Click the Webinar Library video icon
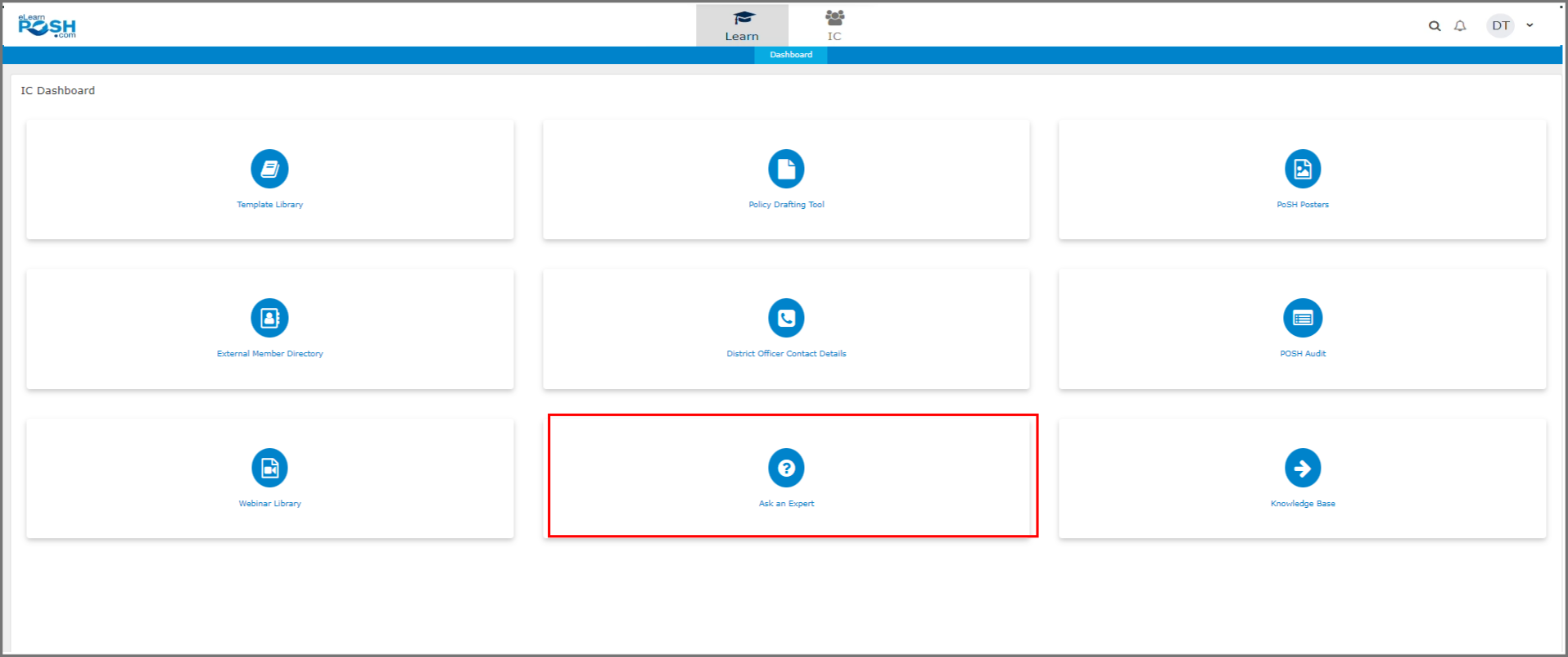Image resolution: width=1568 pixels, height=657 pixels. pyautogui.click(x=269, y=468)
